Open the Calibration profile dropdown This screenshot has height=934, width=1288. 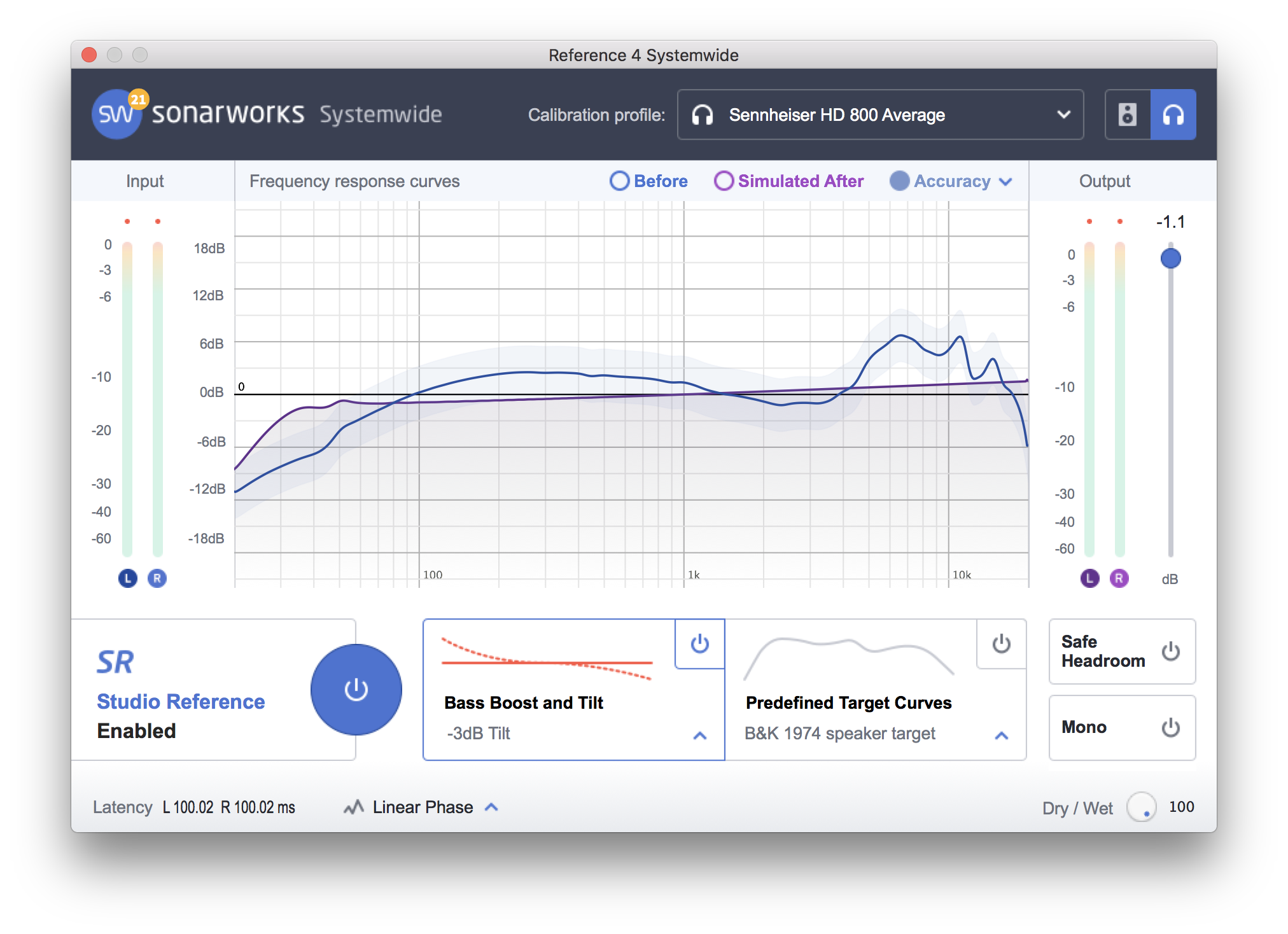(880, 115)
